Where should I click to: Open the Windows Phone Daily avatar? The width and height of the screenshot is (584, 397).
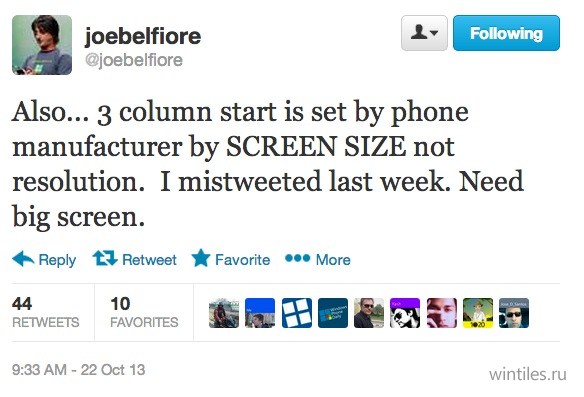tap(333, 313)
